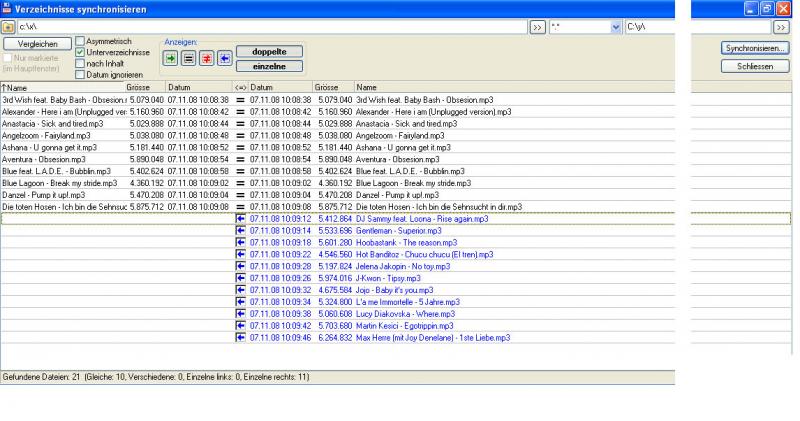Click blue arrow beside Max Herre file

click(x=240, y=338)
